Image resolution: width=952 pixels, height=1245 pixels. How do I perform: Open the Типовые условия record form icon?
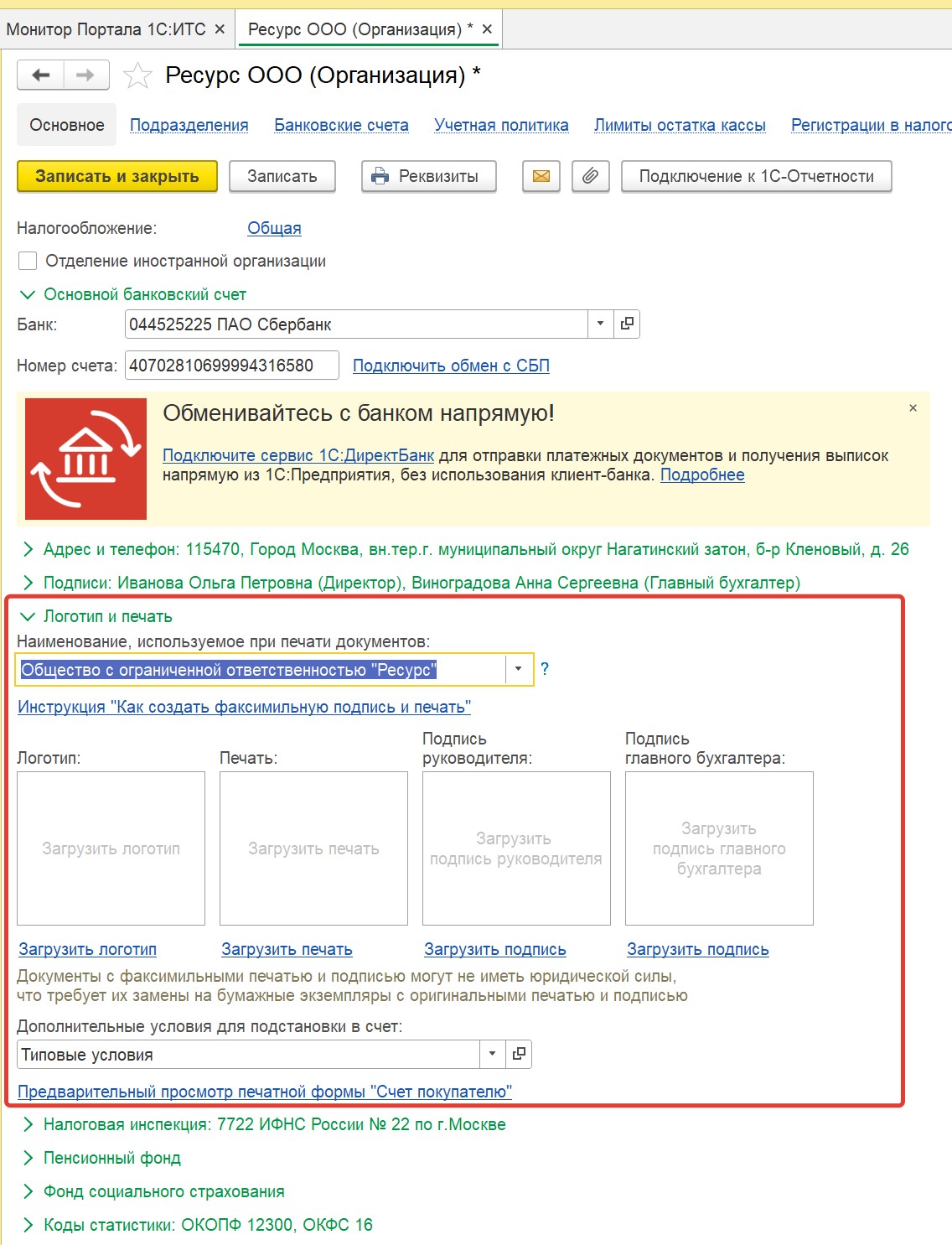click(x=520, y=1054)
